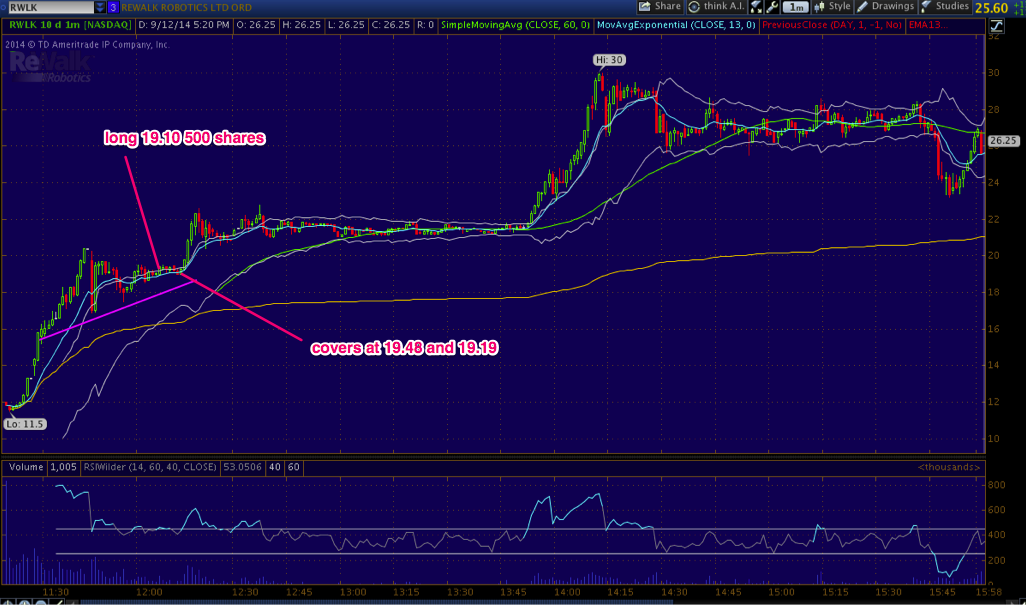
Task: Toggle the 1m timeframe button
Action: [x=797, y=6]
